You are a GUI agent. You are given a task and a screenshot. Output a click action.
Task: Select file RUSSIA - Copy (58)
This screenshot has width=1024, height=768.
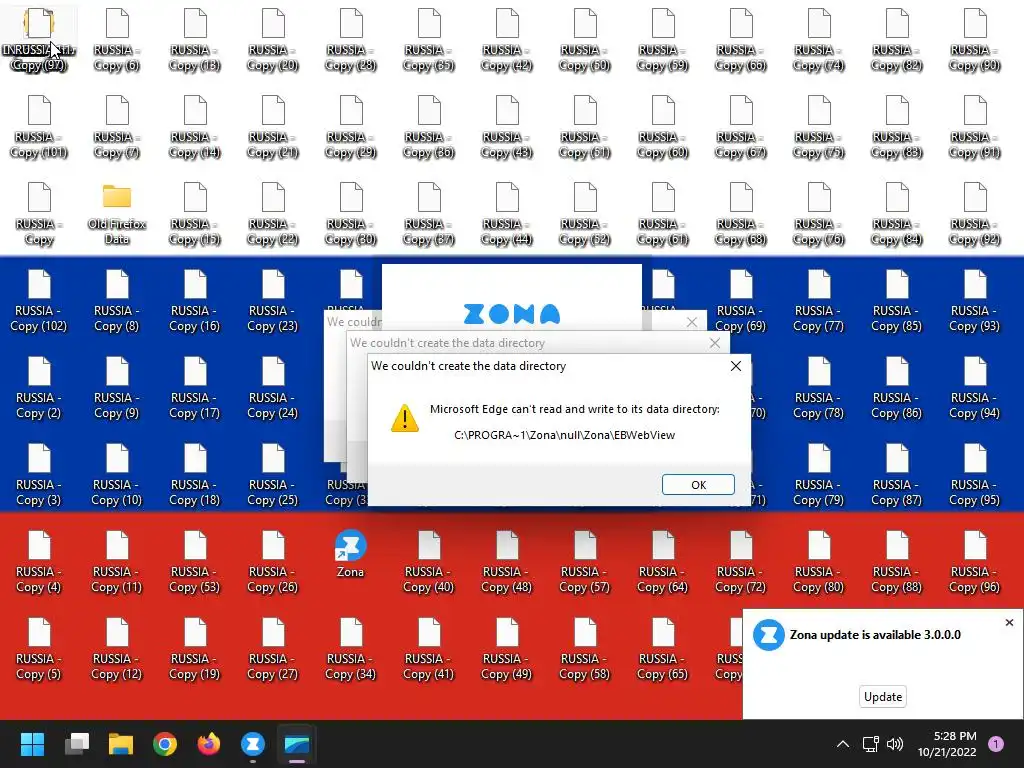click(584, 648)
